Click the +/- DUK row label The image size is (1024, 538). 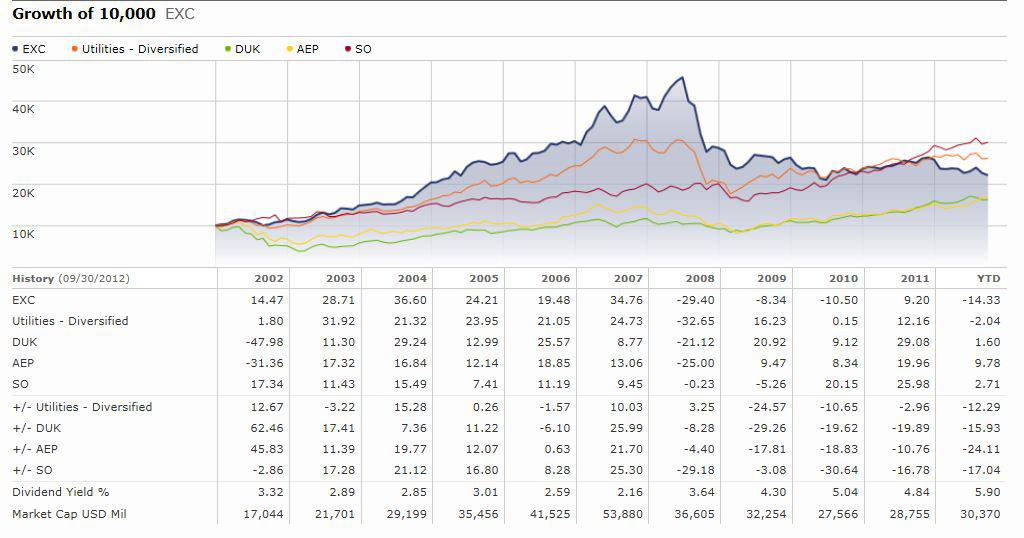(37, 428)
